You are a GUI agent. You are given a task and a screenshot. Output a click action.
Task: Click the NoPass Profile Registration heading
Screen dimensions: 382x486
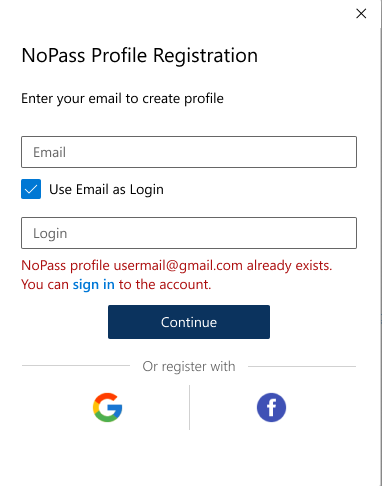tap(140, 55)
